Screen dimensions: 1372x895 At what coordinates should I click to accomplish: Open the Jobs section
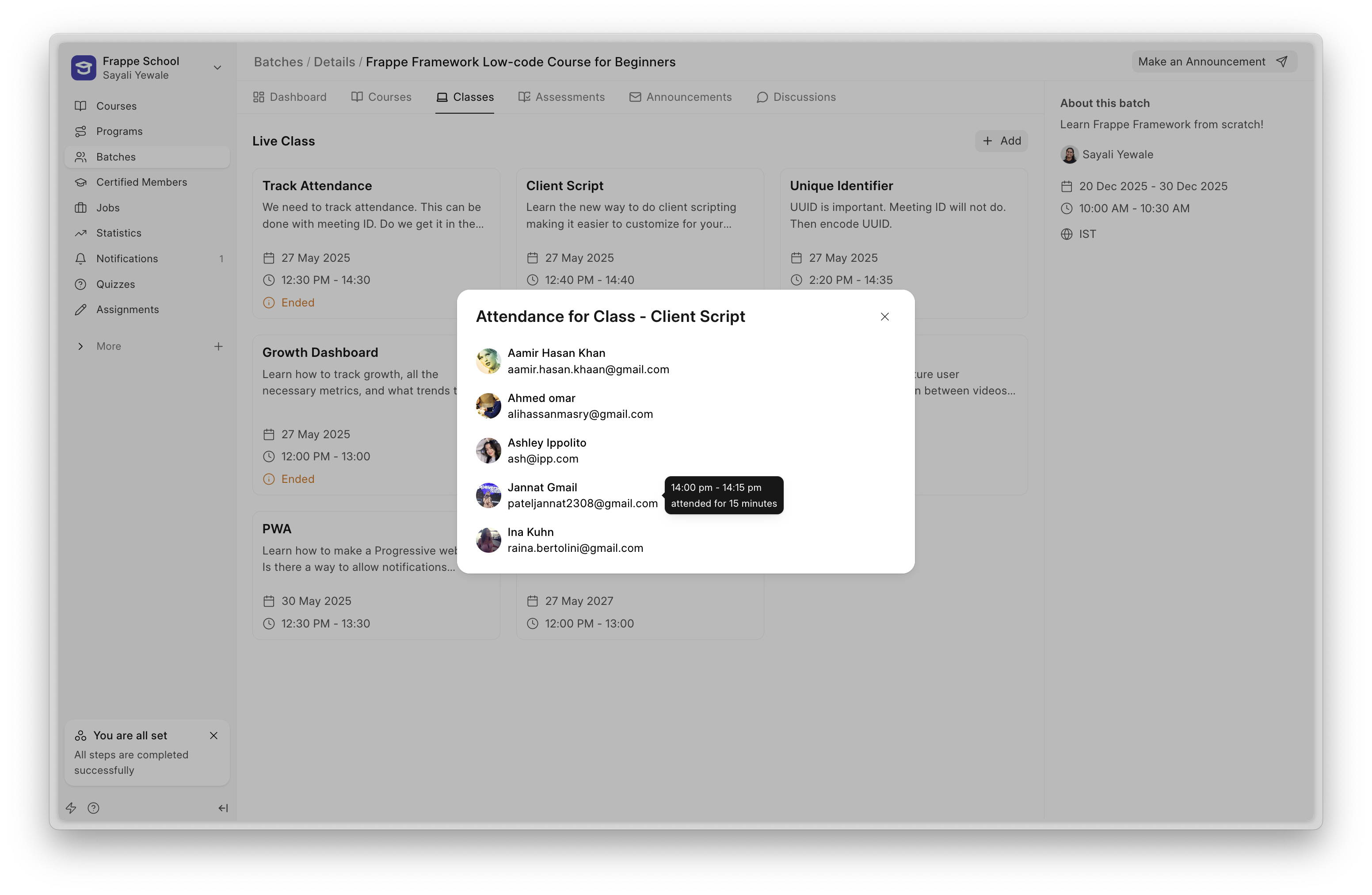[147, 207]
